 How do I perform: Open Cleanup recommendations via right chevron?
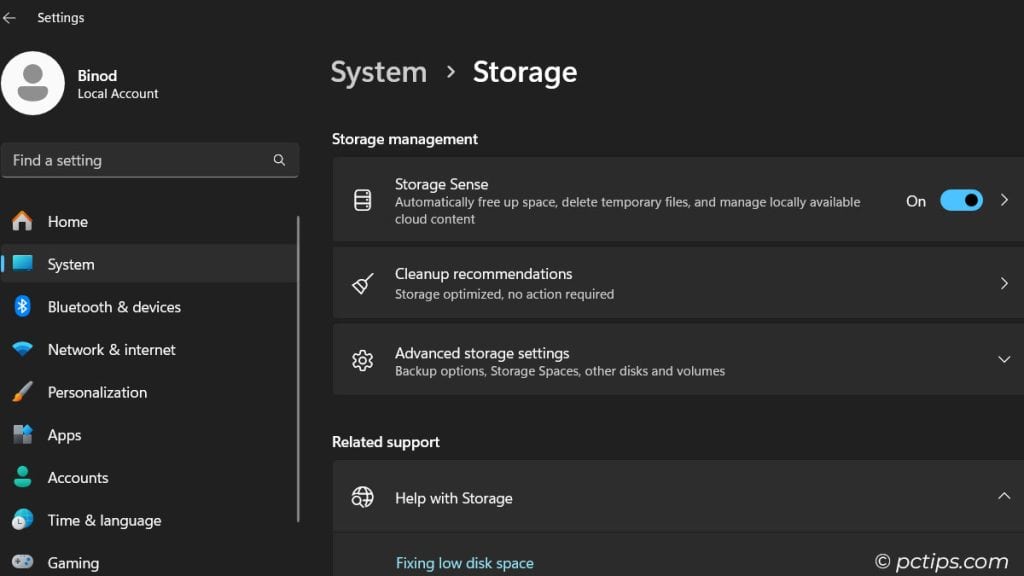1004,283
